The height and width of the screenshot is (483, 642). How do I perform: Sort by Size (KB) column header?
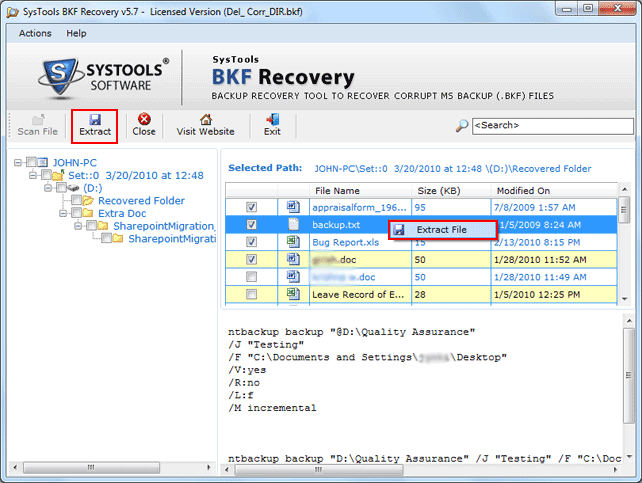[x=451, y=191]
